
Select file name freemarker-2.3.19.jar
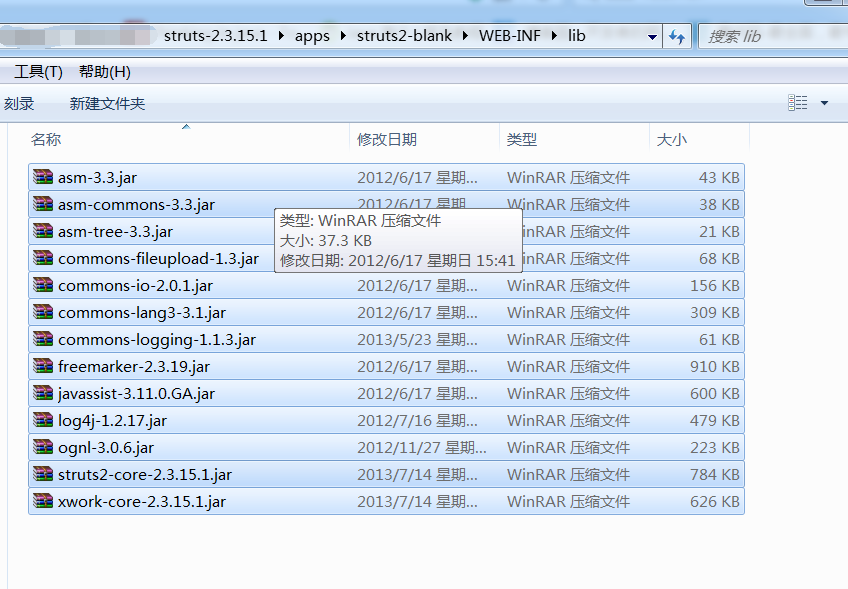click(134, 367)
